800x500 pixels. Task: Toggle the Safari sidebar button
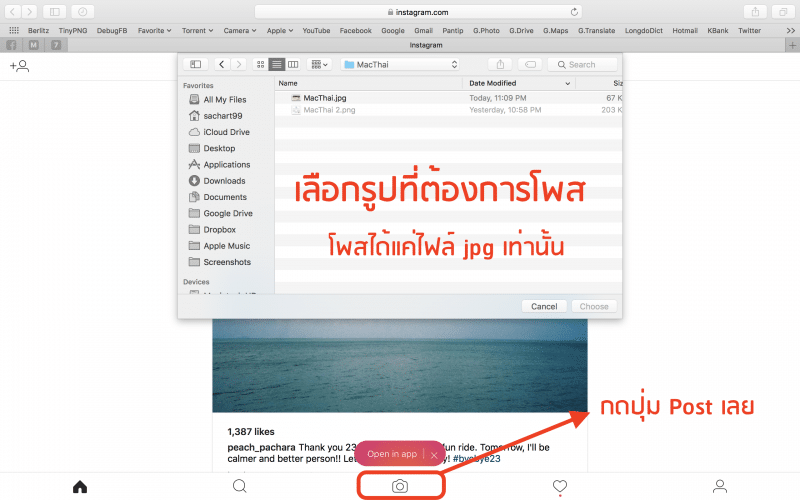click(55, 11)
